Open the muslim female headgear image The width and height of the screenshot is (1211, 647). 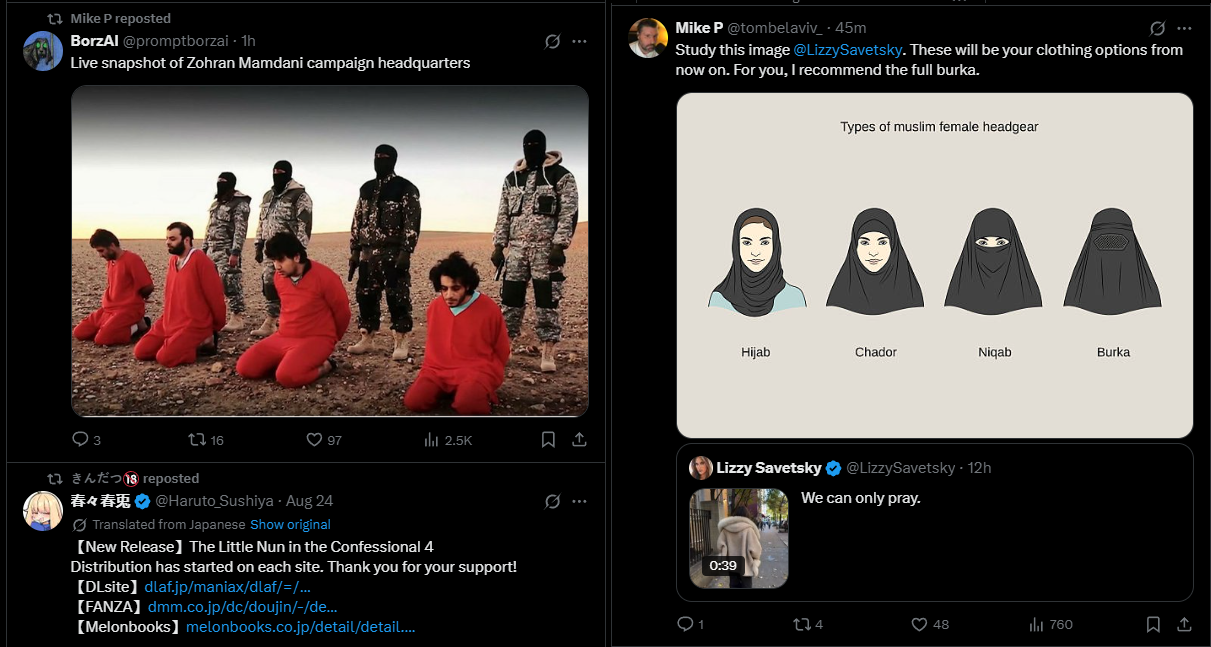[x=935, y=265]
